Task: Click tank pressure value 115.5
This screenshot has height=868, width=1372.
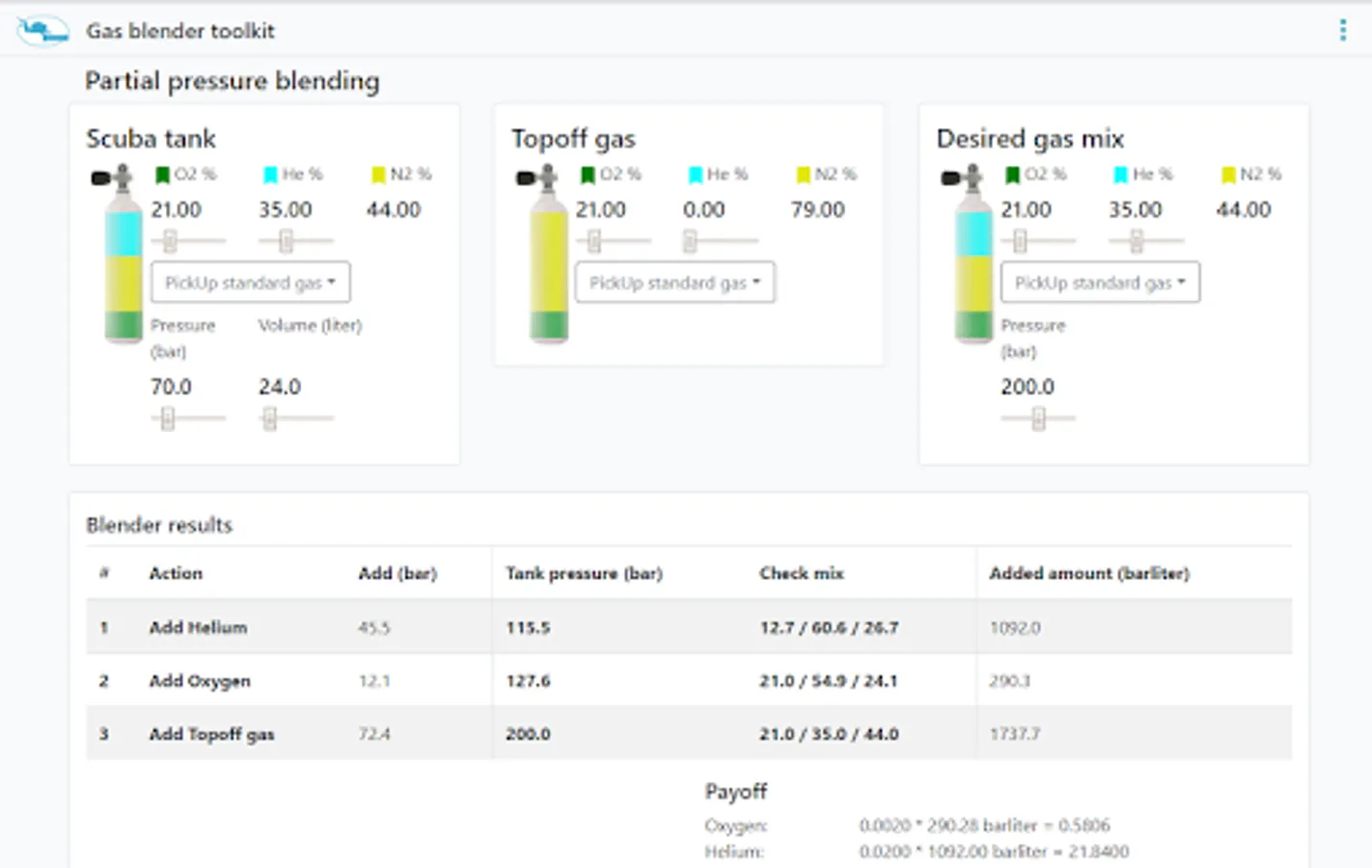Action: click(x=528, y=627)
